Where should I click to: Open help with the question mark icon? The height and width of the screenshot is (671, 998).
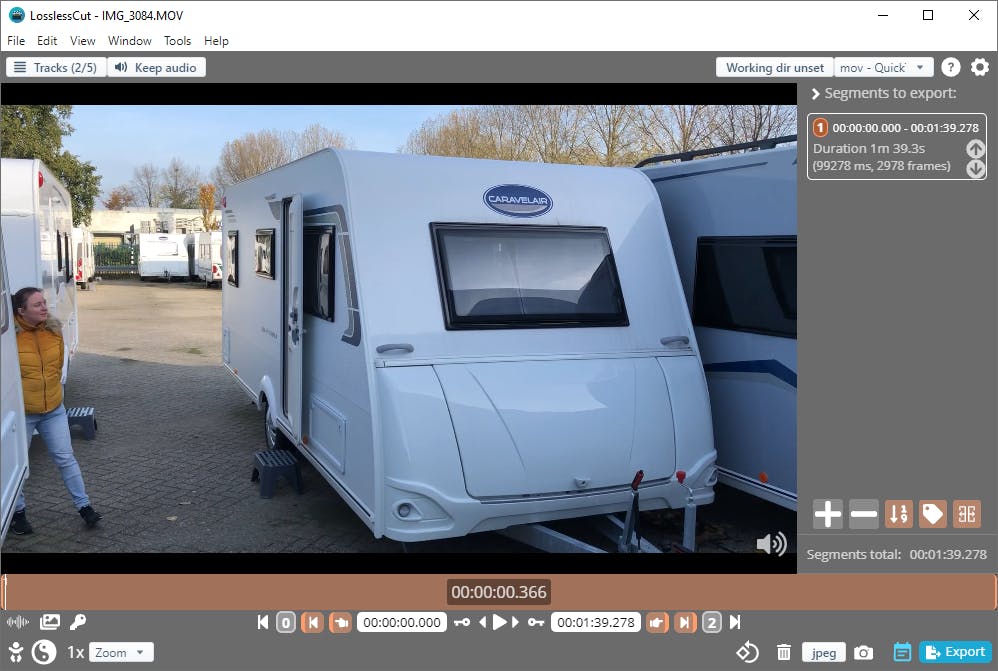[950, 67]
